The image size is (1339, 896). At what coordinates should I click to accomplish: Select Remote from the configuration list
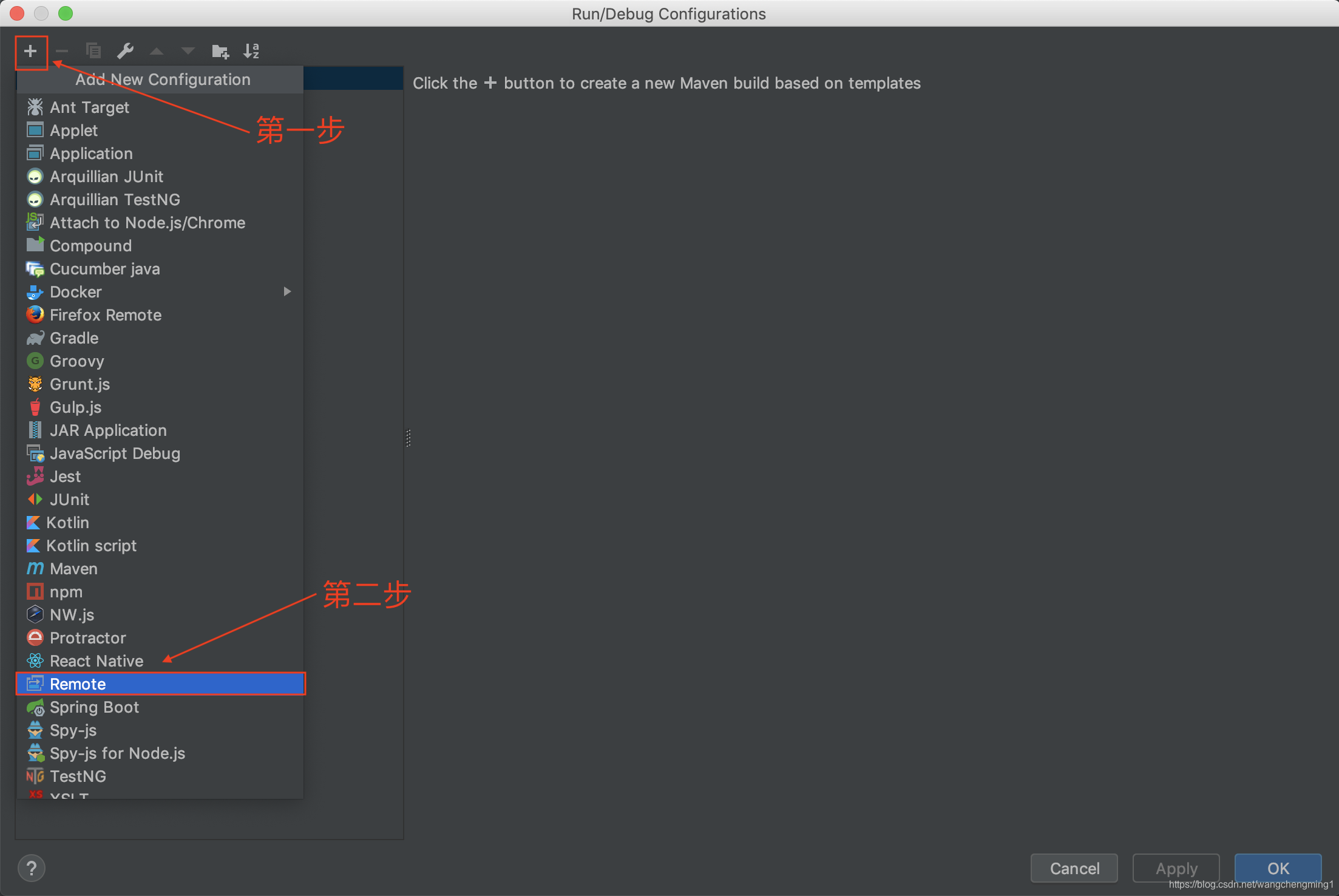pos(78,684)
